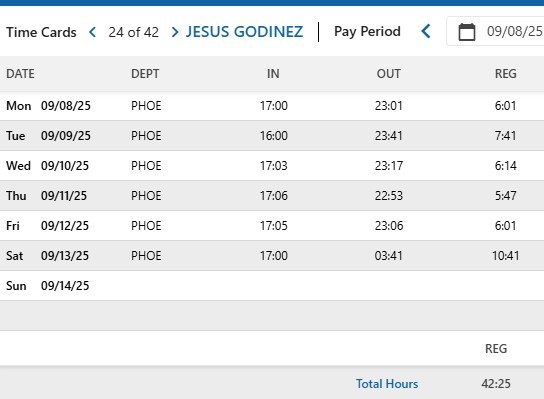
Task: Click Saturday OUT time 03:41
Action: (389, 256)
